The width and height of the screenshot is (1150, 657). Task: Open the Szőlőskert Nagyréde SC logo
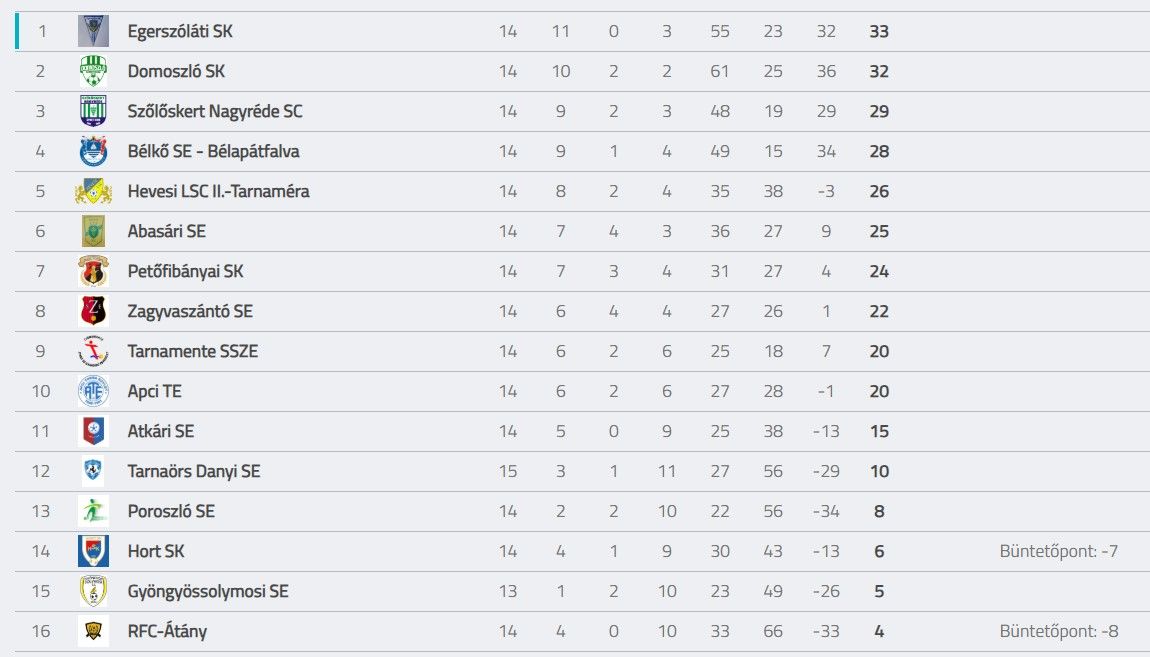[x=93, y=111]
